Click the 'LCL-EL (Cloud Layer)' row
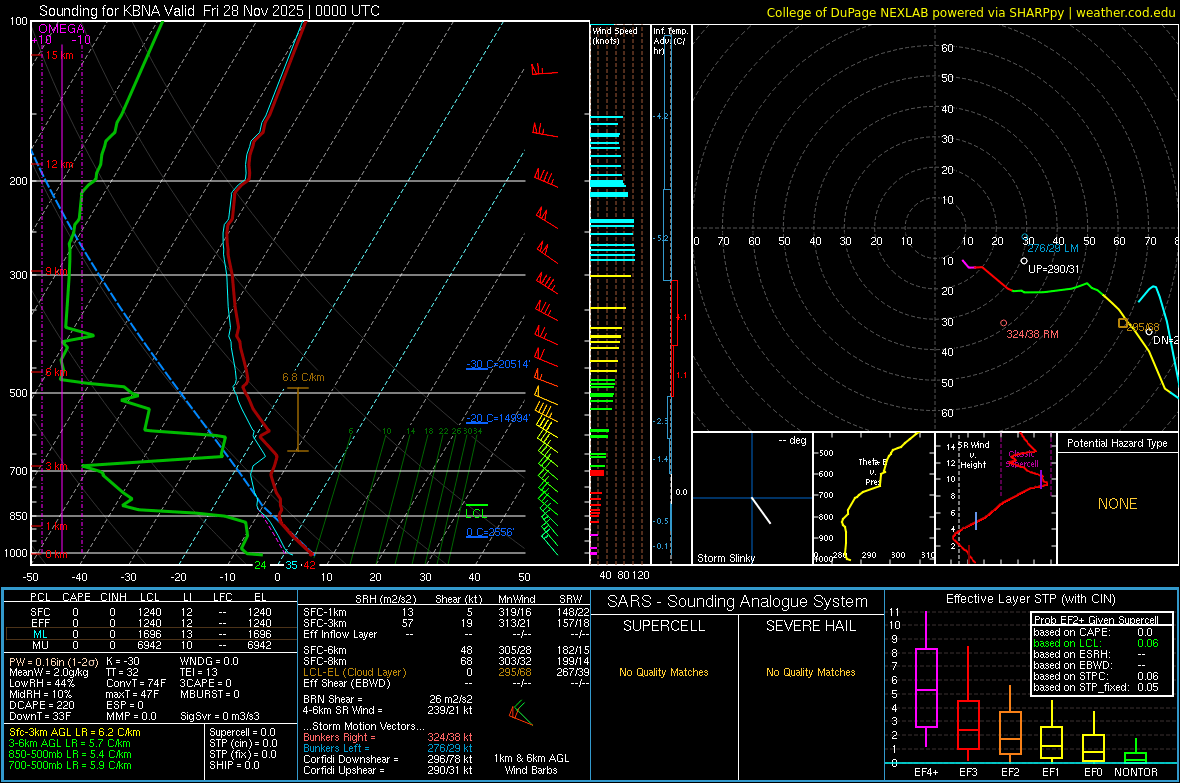This screenshot has height=783, width=1180. click(x=446, y=672)
